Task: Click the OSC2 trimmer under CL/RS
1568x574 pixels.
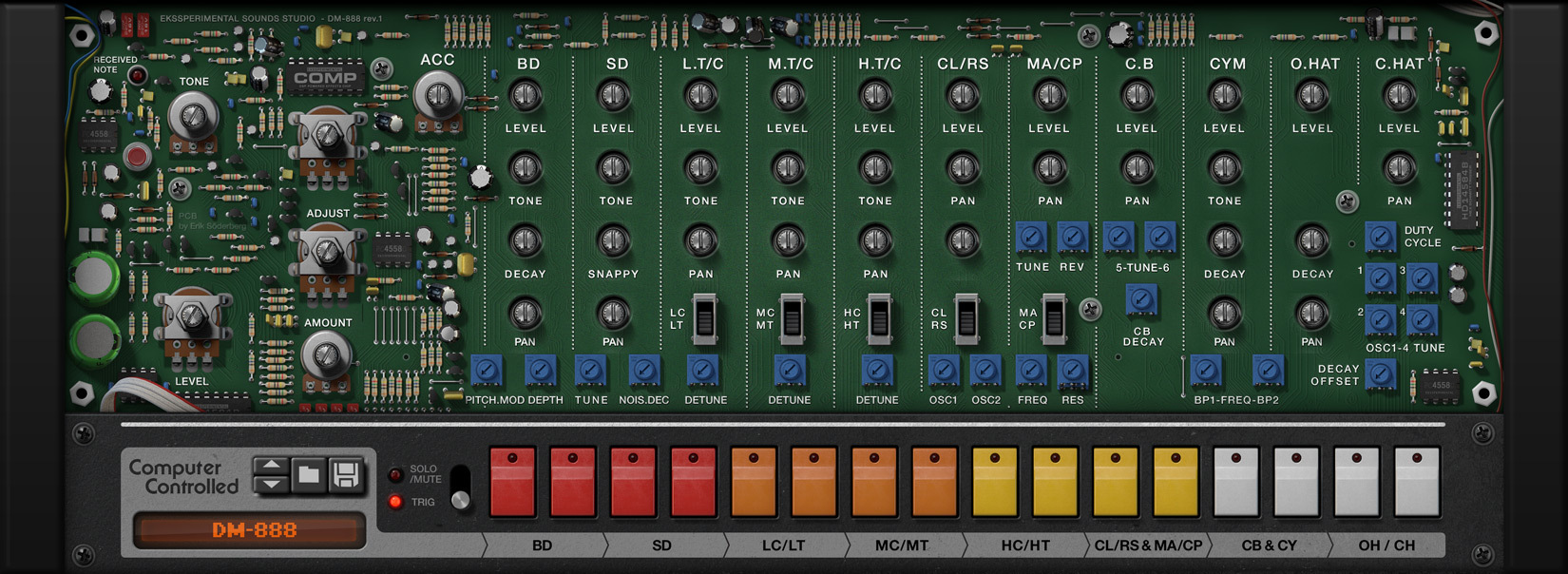Action: pos(985,371)
